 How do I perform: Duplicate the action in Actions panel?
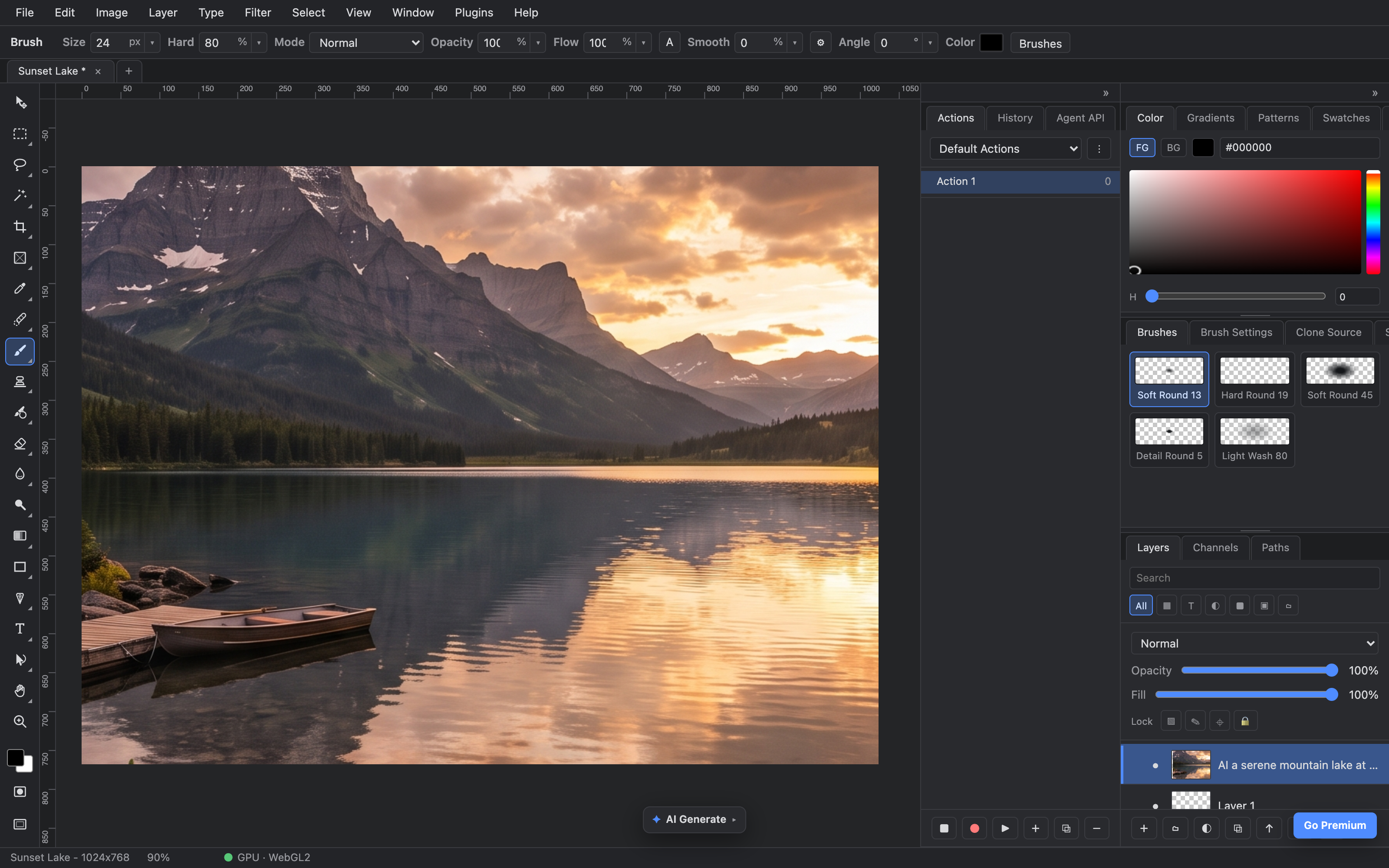1066,829
